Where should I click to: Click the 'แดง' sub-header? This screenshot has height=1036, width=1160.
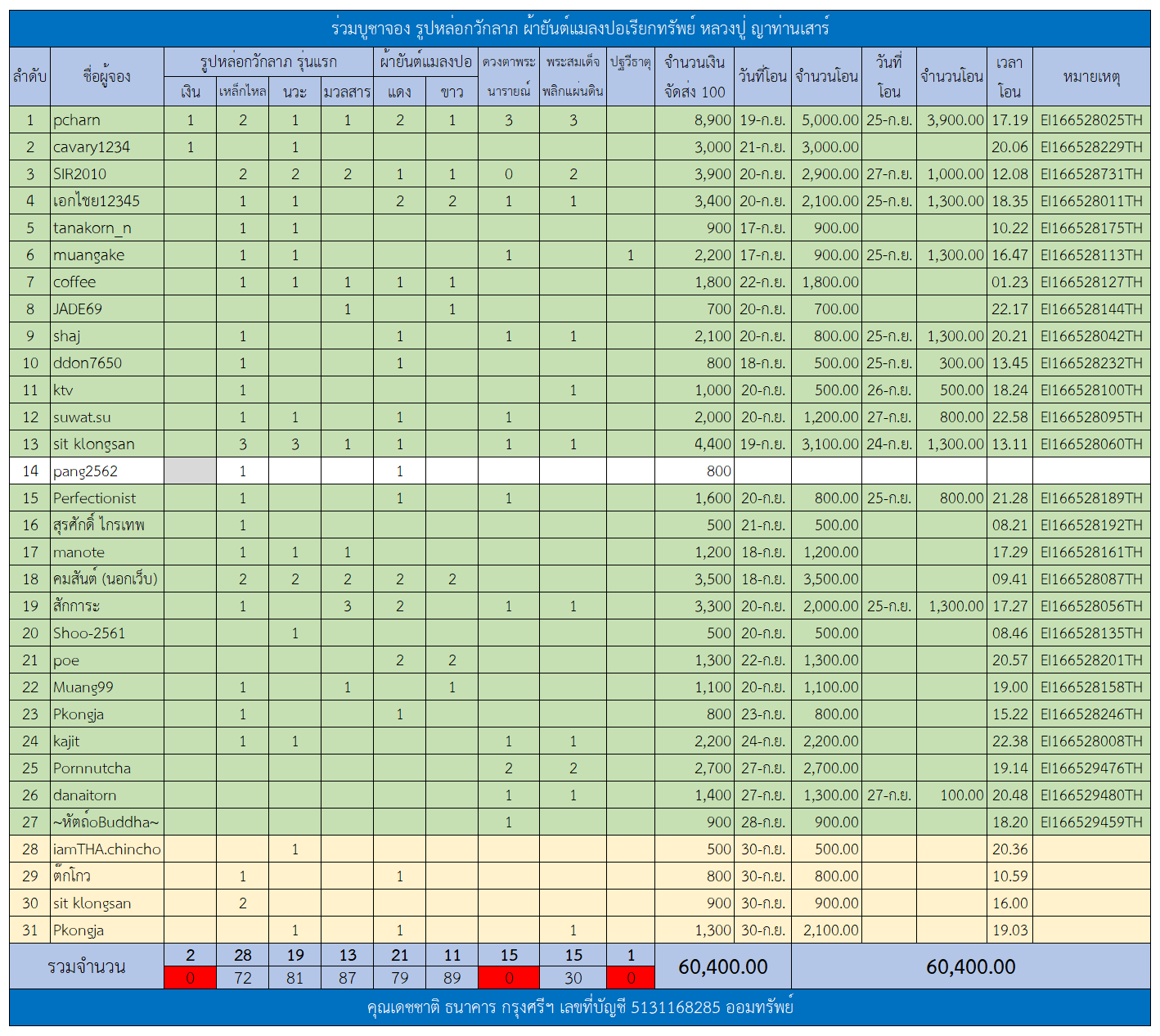click(400, 92)
